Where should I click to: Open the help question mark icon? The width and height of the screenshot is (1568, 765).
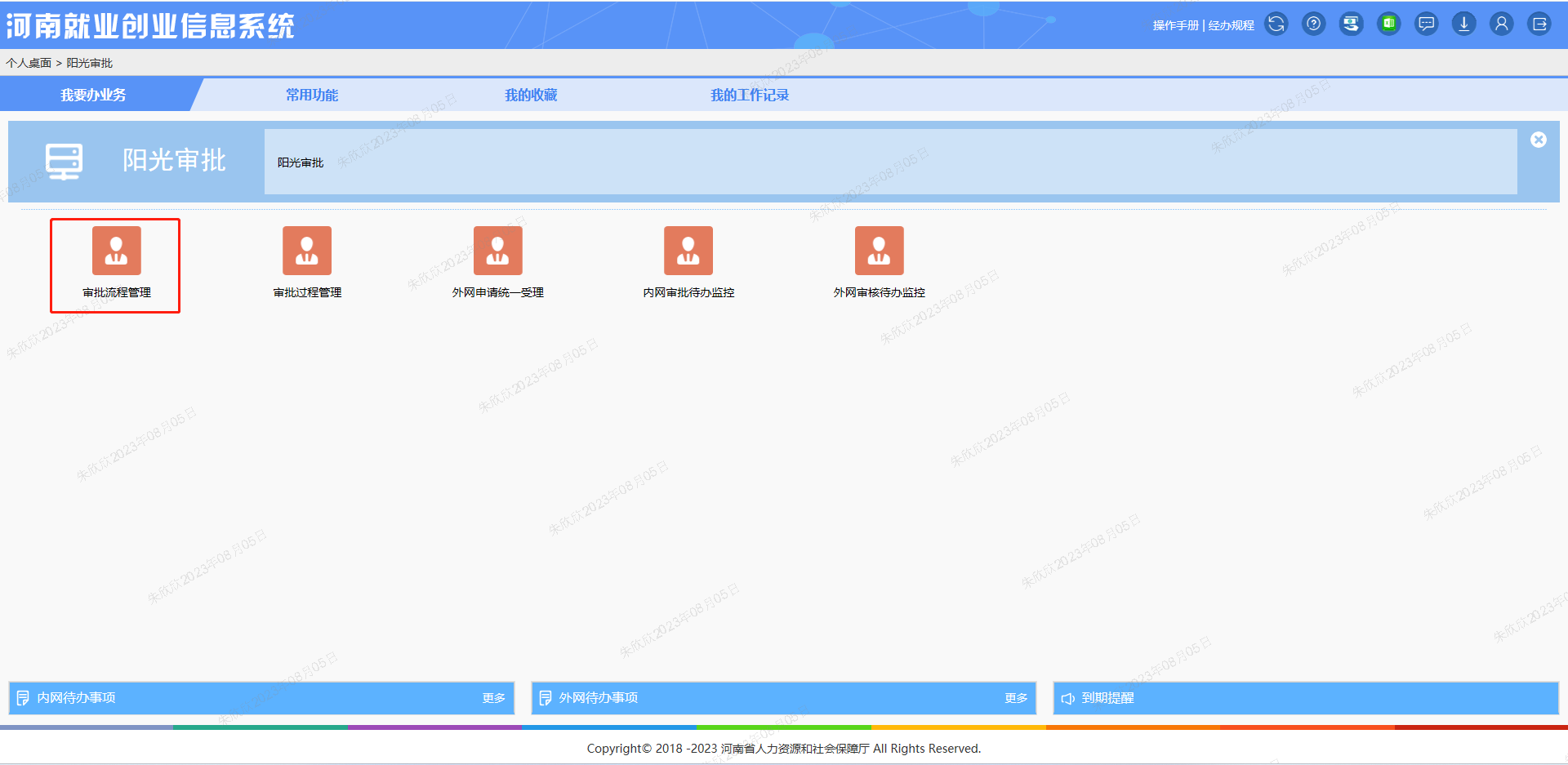click(1313, 24)
